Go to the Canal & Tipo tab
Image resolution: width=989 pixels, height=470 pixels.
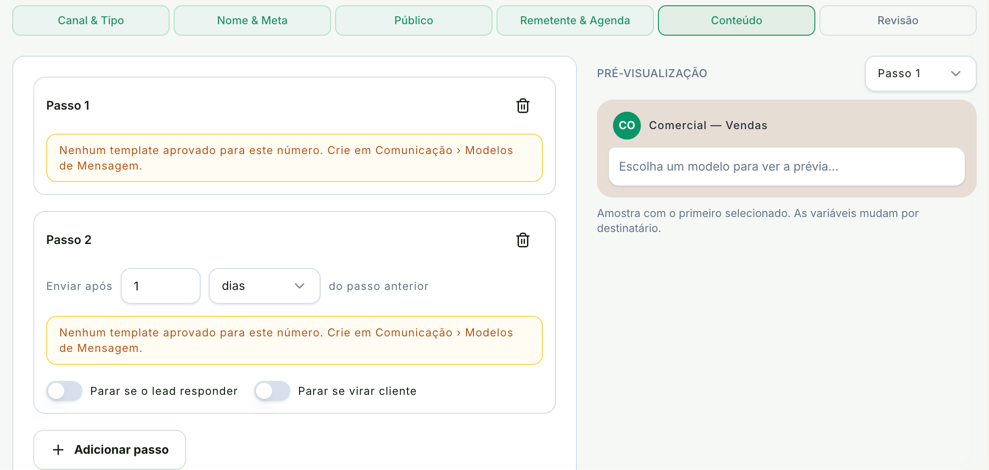click(x=91, y=20)
